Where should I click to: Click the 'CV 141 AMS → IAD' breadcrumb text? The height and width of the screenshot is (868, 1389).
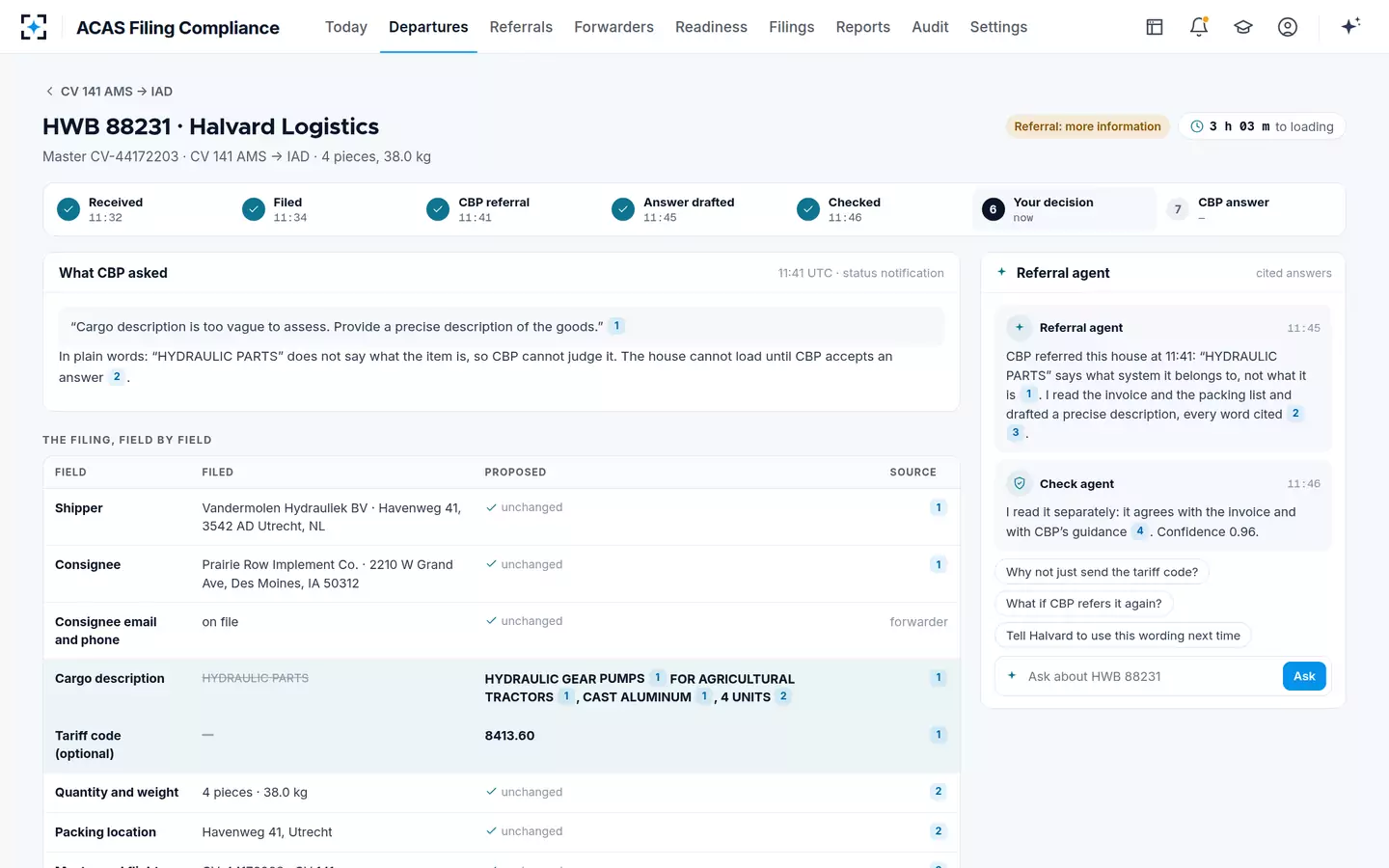[117, 92]
